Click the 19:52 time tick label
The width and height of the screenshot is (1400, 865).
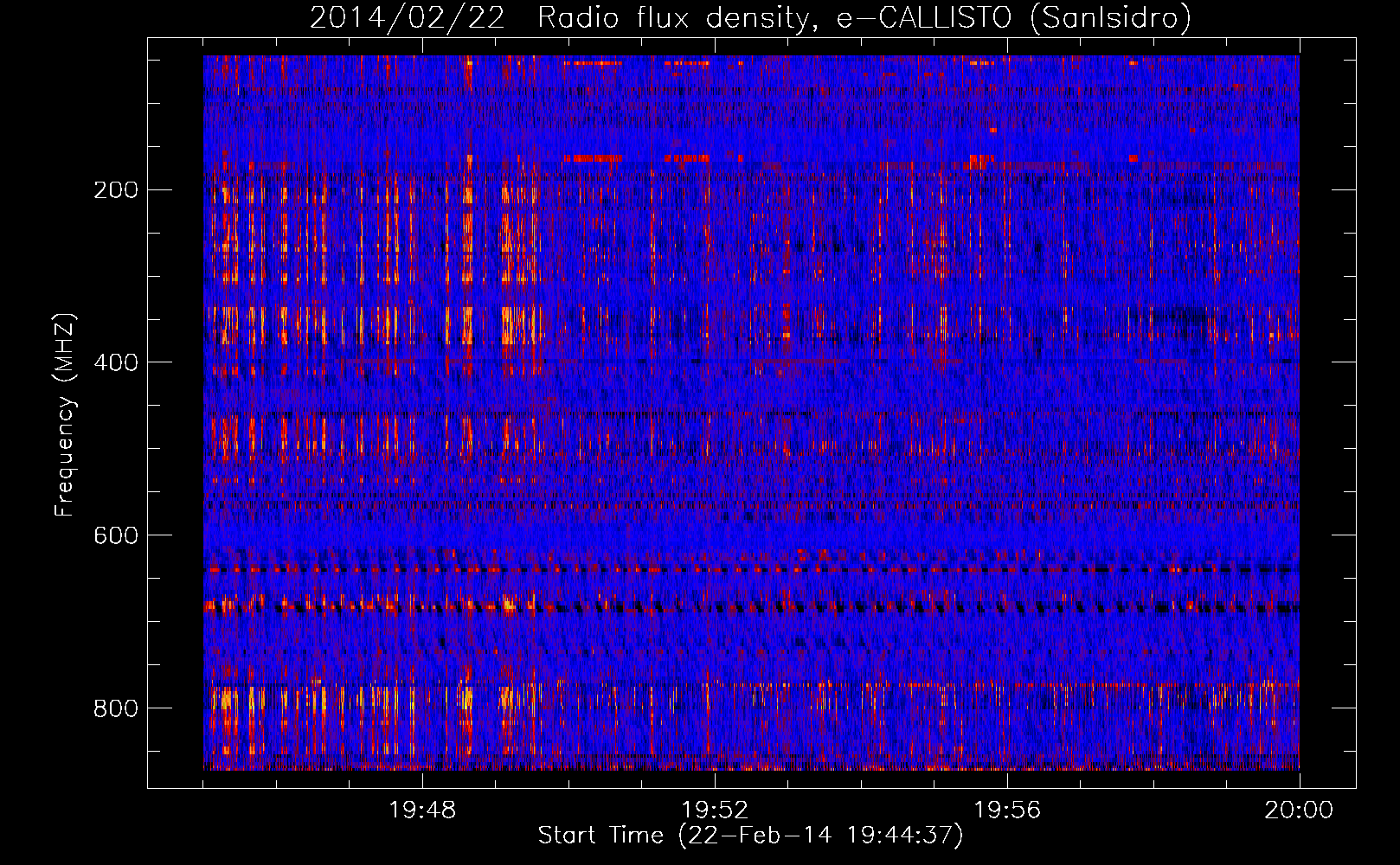[715, 811]
